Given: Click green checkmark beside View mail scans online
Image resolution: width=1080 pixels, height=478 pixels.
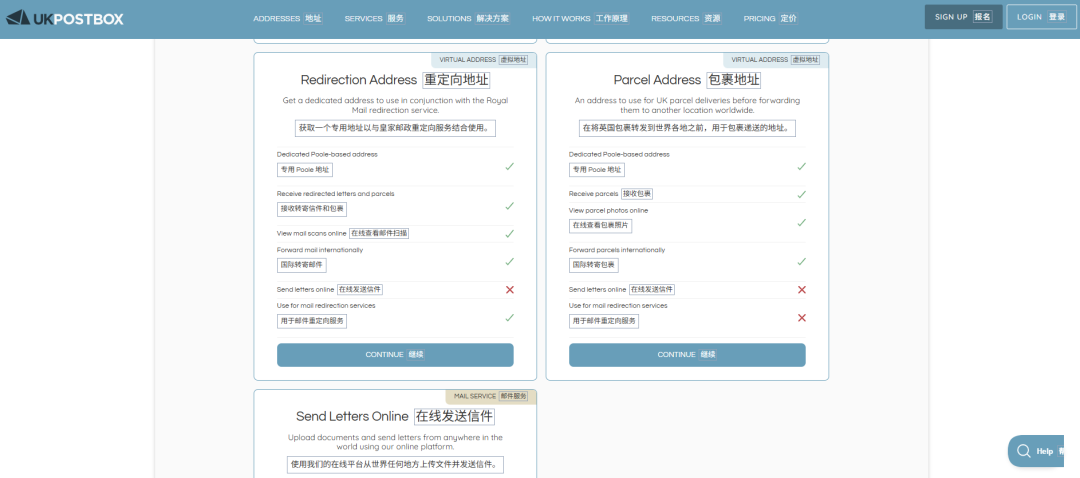Looking at the screenshot, I should [x=509, y=233].
